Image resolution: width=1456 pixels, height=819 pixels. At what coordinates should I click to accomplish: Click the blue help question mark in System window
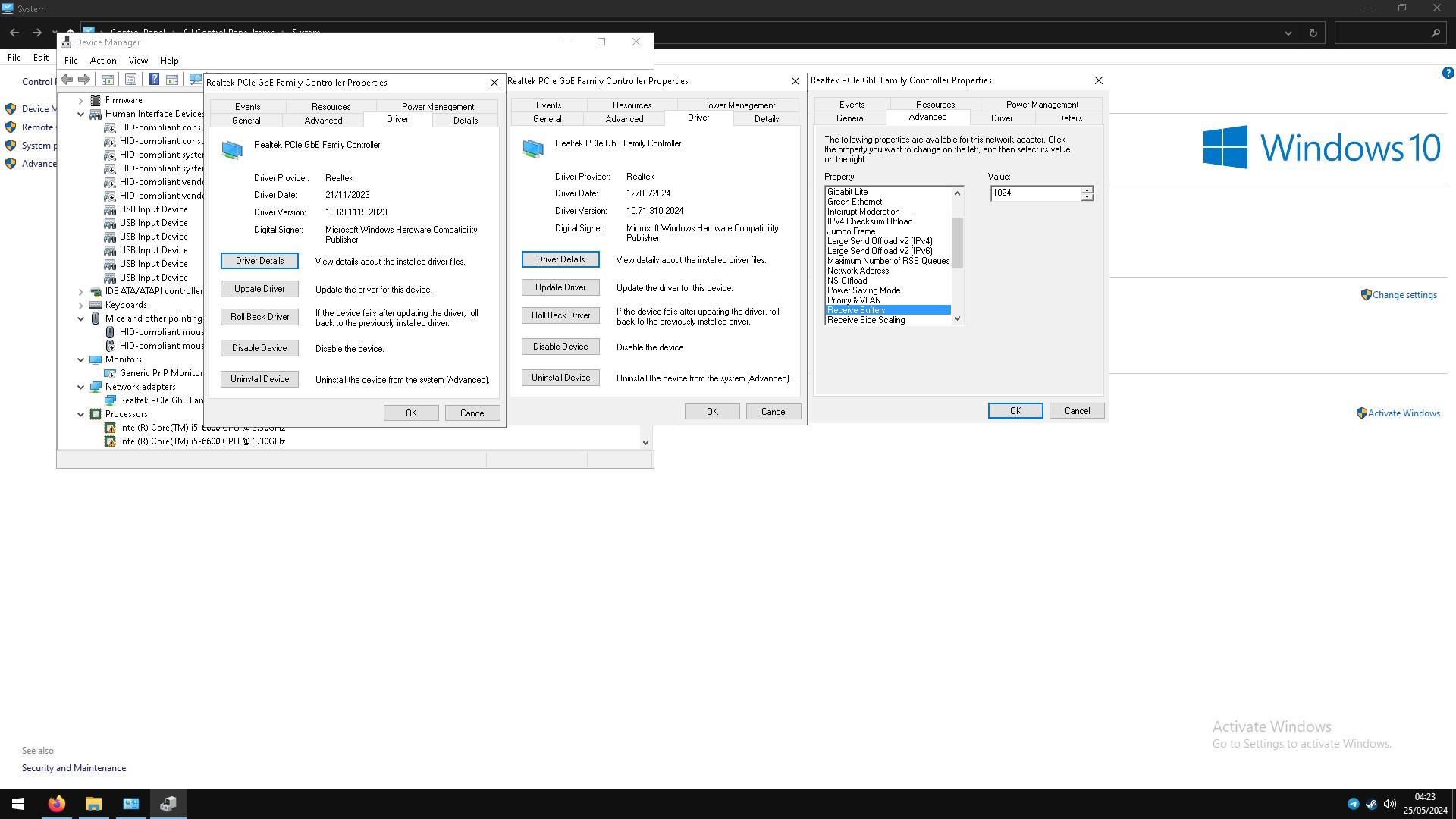(1448, 73)
